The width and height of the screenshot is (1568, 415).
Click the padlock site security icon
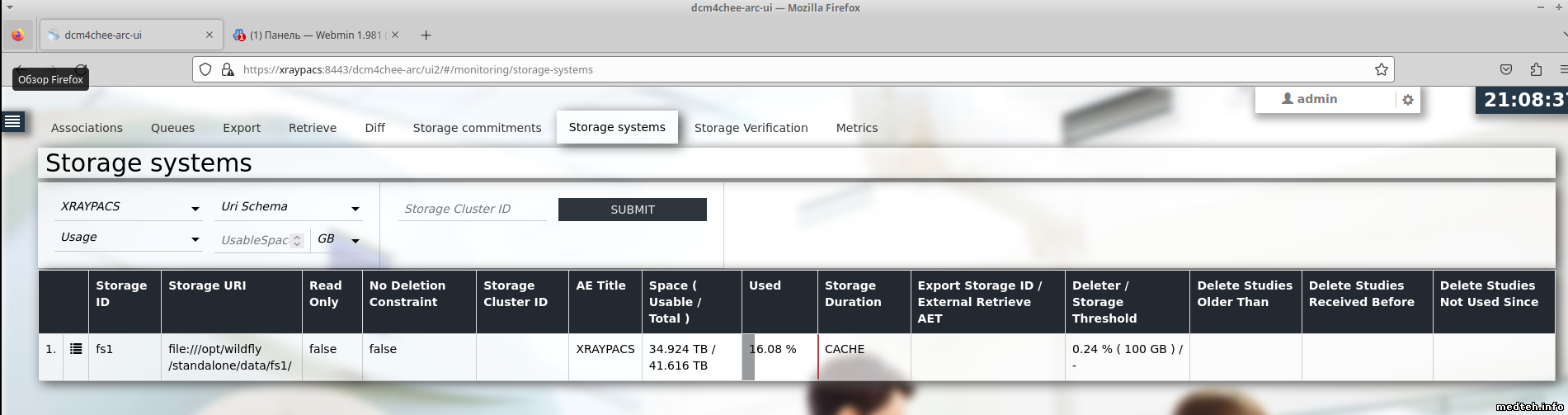click(228, 69)
